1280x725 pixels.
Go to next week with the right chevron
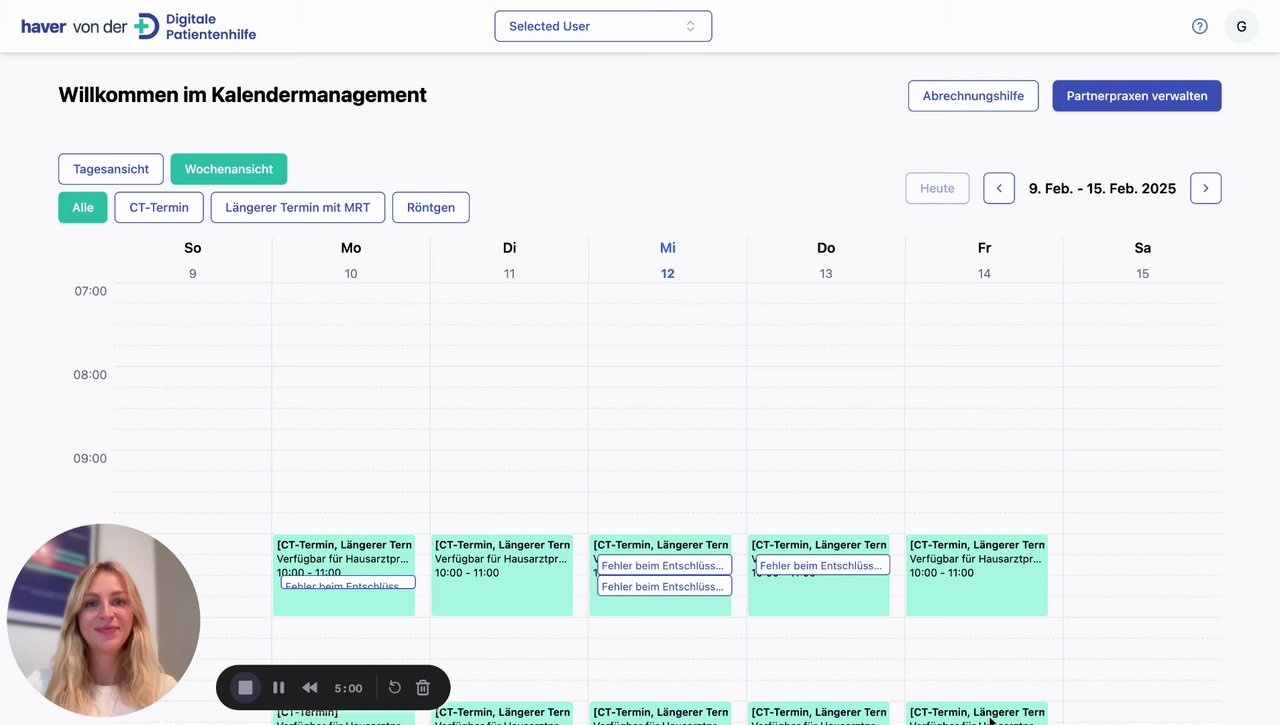click(x=1206, y=188)
